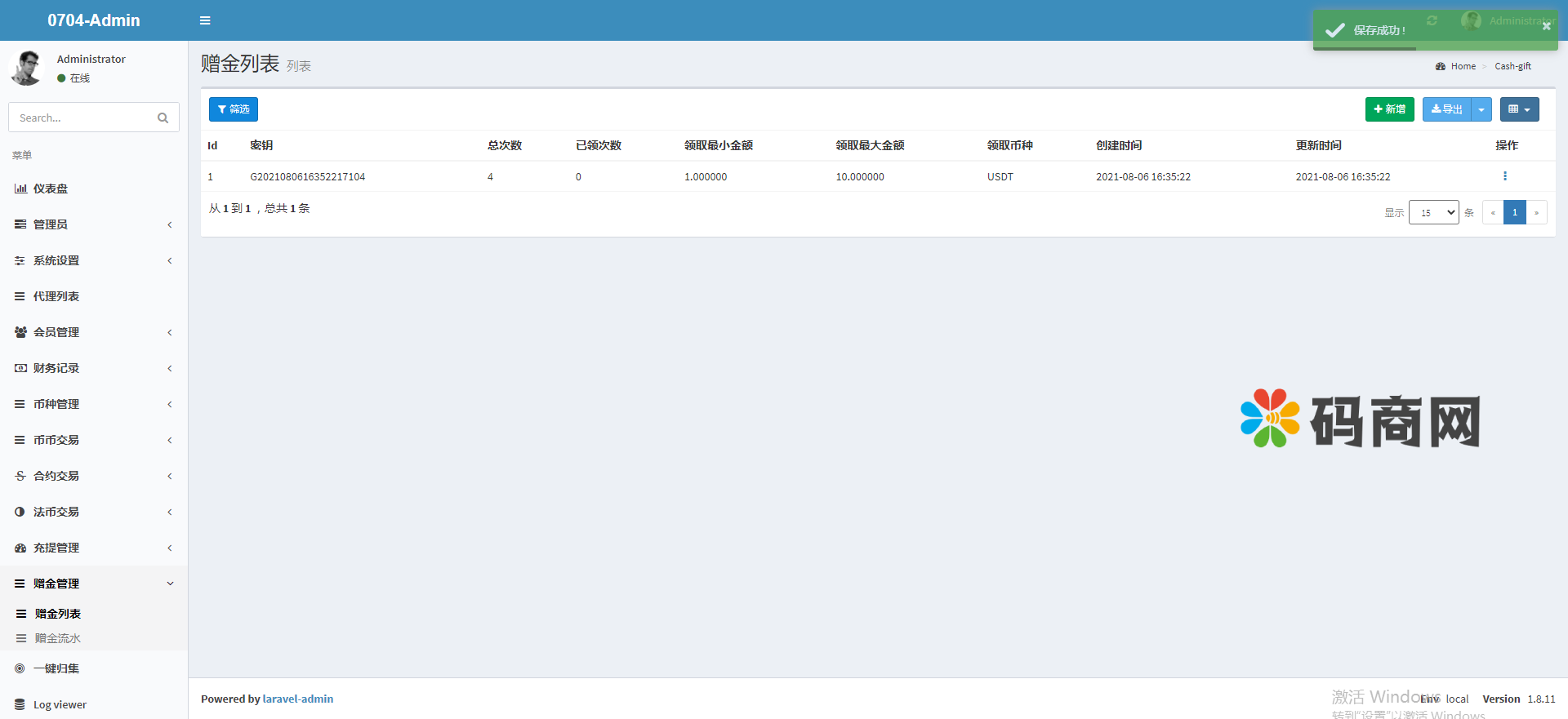Click the hamburger sidebar toggle icon
1568x719 pixels.
(205, 20)
